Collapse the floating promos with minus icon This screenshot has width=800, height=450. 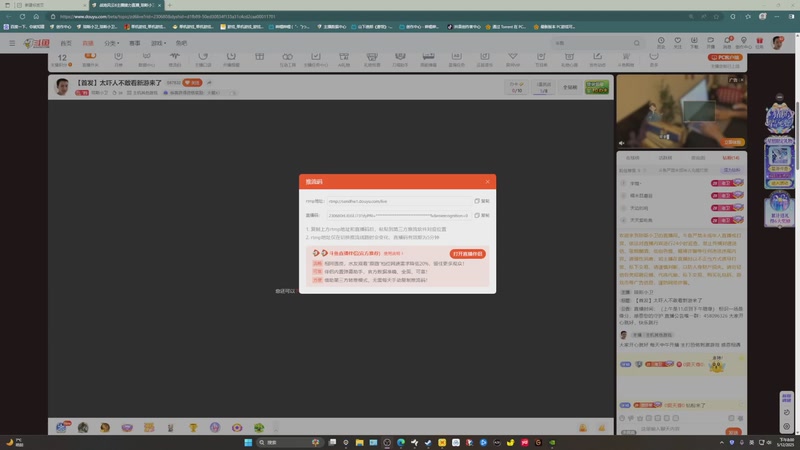click(779, 97)
